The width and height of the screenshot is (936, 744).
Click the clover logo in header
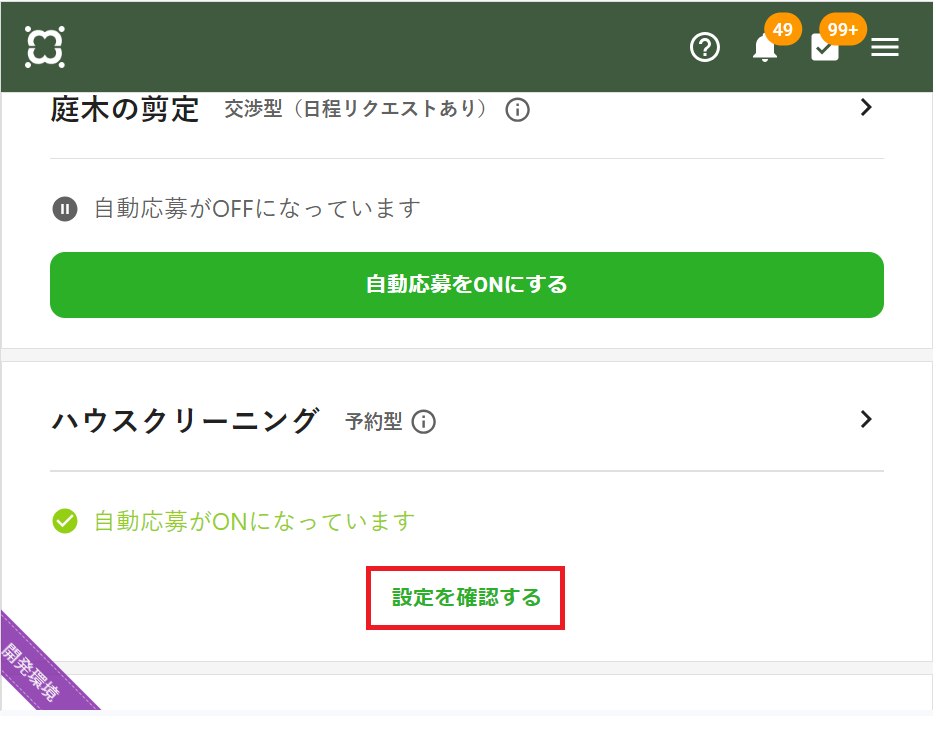45,47
